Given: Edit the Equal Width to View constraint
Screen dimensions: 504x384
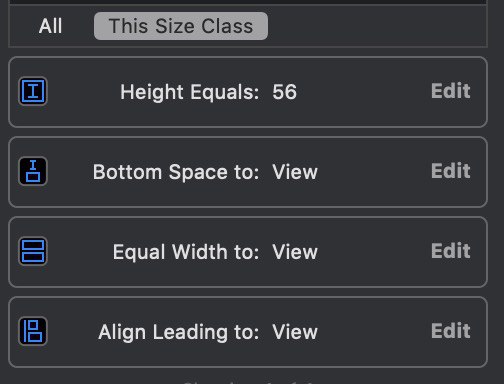Looking at the screenshot, I should point(451,251).
